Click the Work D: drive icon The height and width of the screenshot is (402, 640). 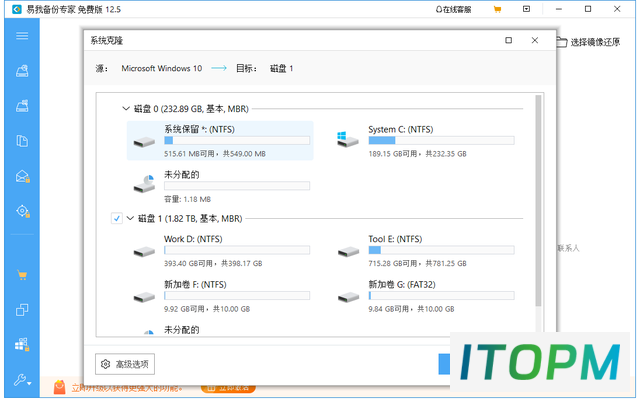(x=144, y=252)
